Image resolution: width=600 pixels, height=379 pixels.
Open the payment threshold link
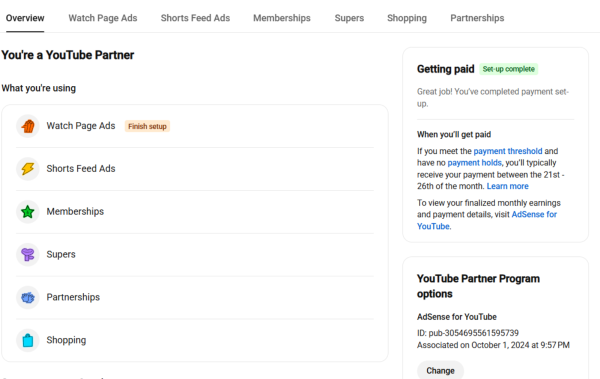click(x=508, y=151)
